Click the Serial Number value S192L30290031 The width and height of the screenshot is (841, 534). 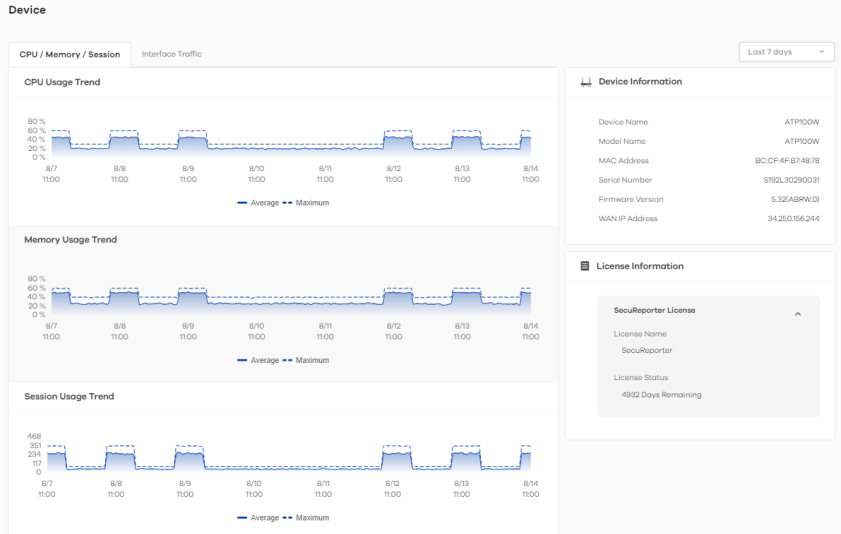tap(791, 180)
